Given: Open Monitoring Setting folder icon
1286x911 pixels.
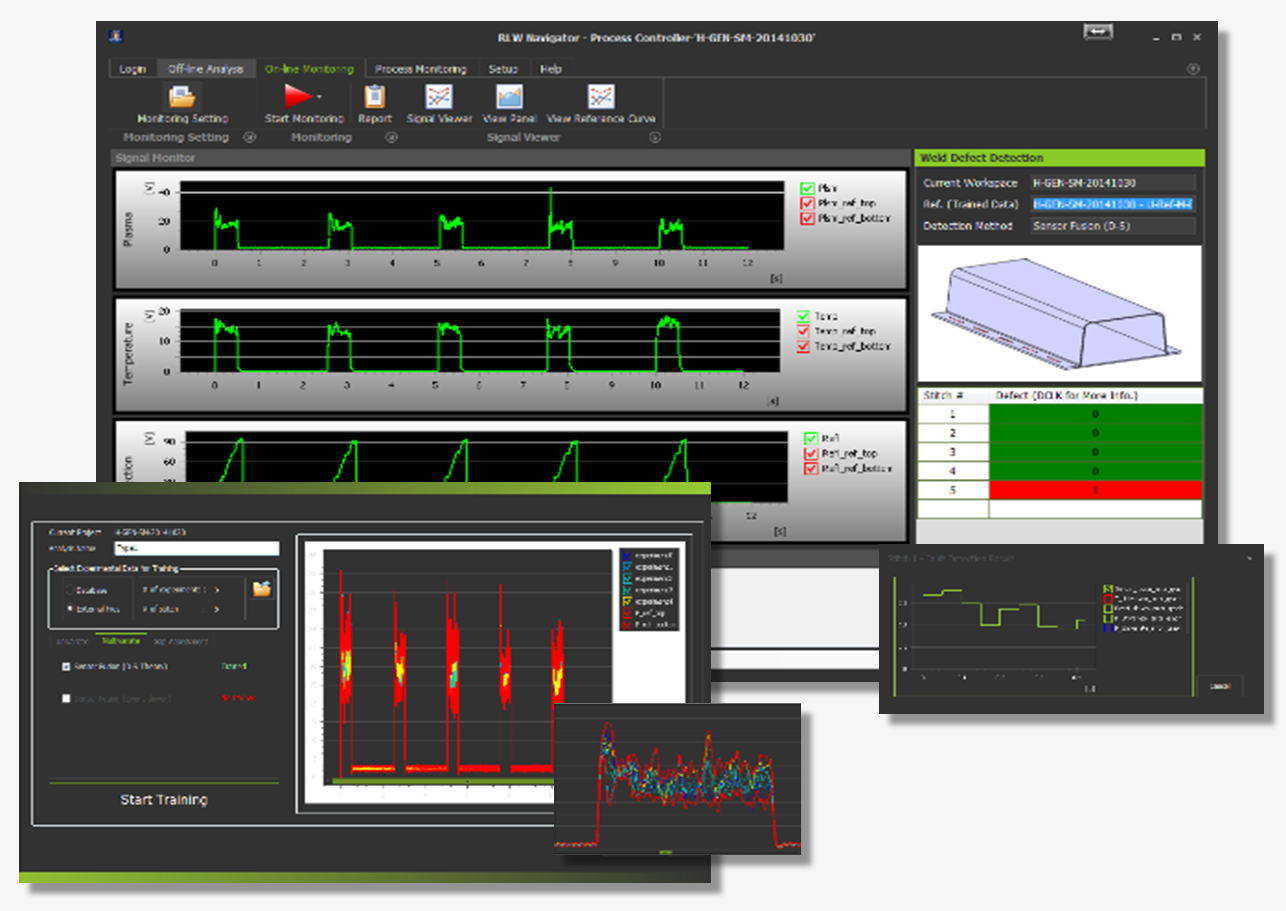Looking at the screenshot, I should (x=182, y=97).
